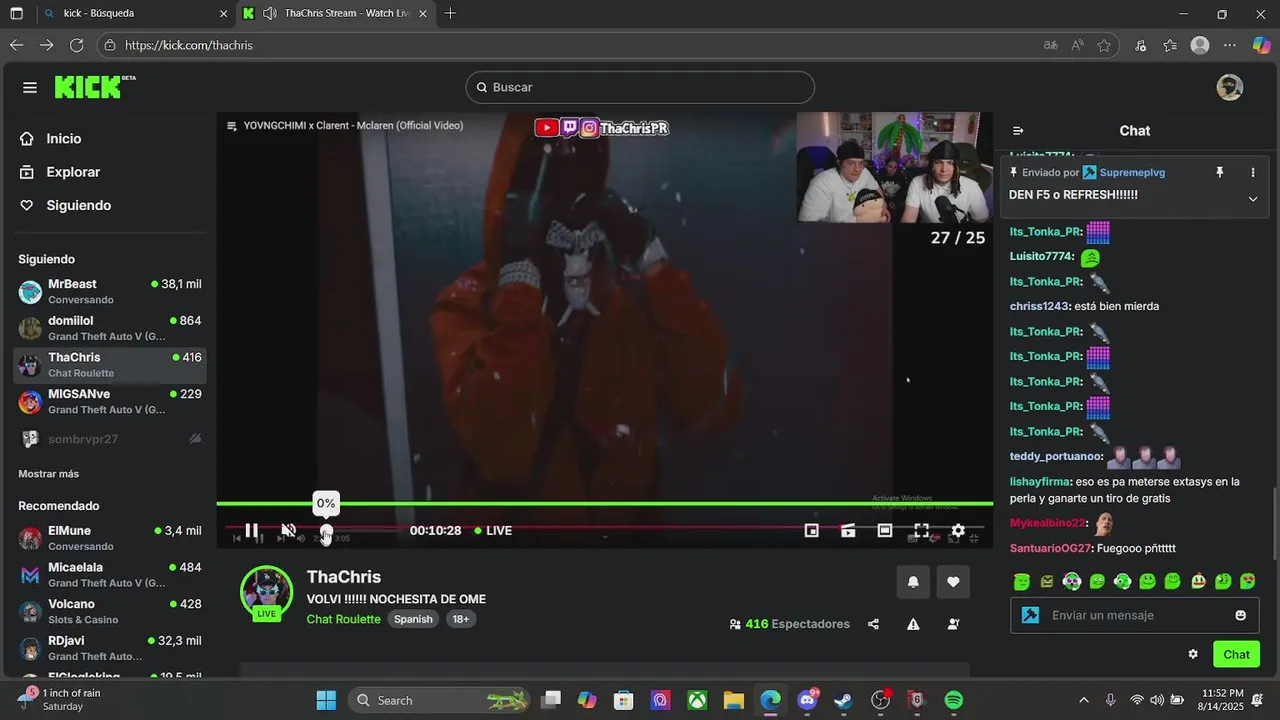This screenshot has height=720, width=1280.
Task: Unmute the stream volume icon
Action: tap(288, 530)
